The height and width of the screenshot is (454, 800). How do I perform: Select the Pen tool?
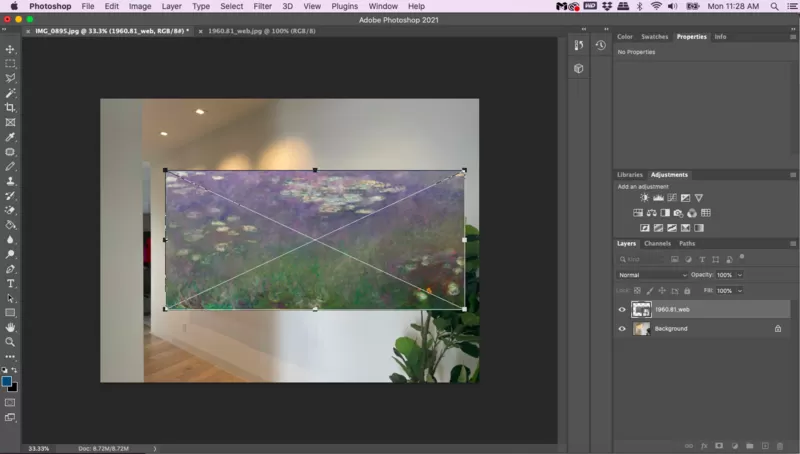10,269
